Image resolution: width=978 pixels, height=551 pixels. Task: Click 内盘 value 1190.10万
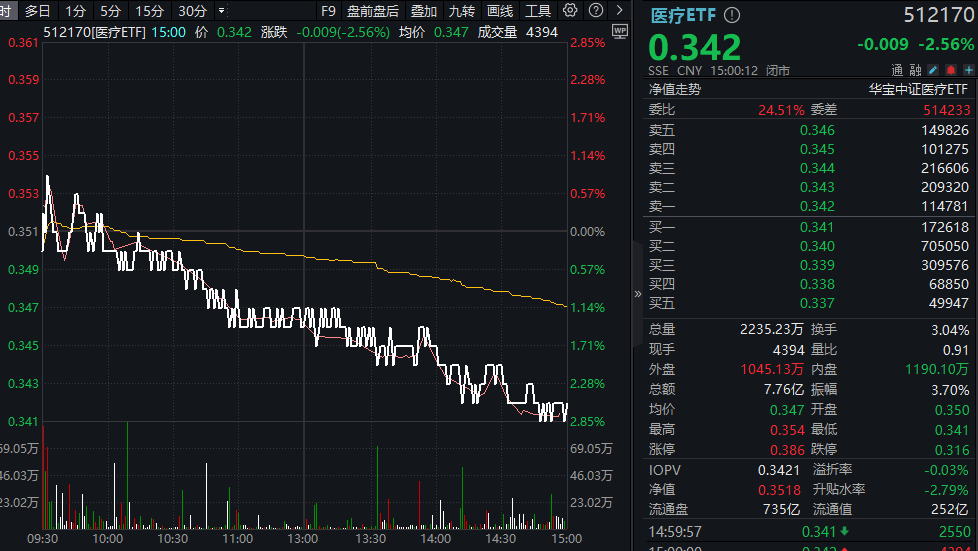(x=937, y=369)
